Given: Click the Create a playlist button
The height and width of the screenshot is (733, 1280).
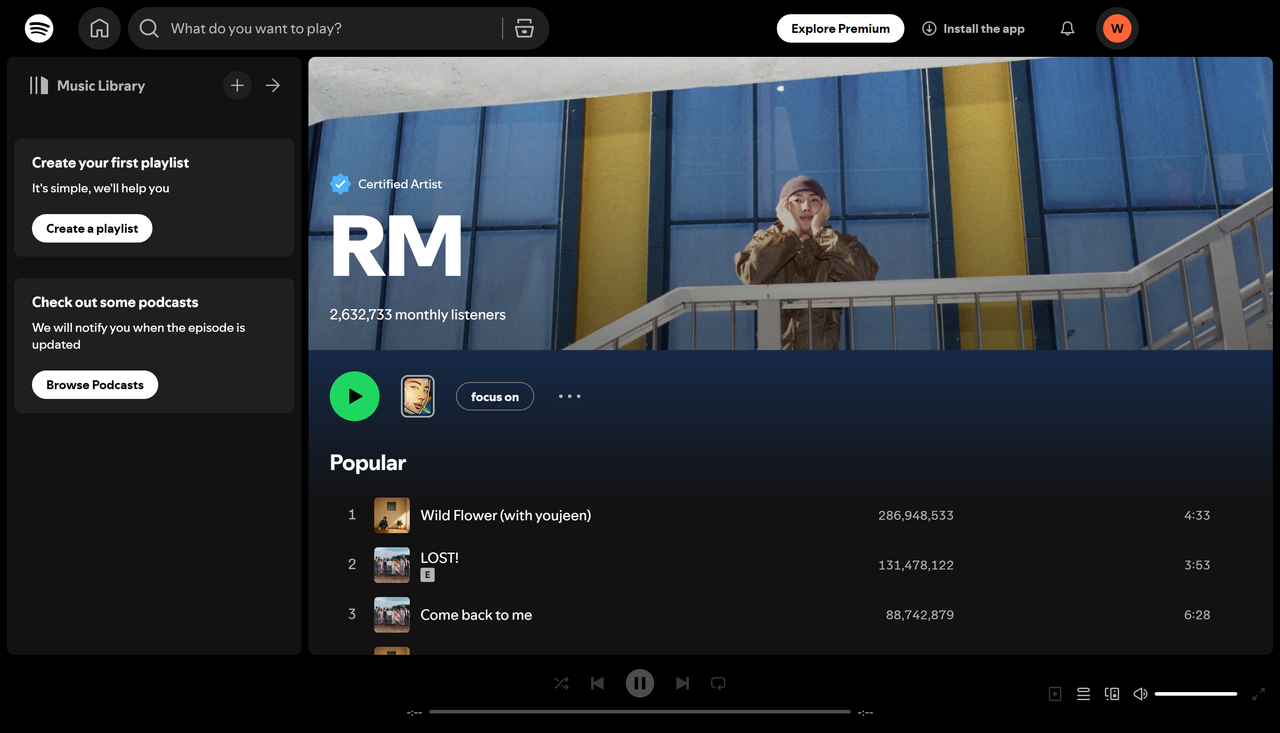Looking at the screenshot, I should [92, 229].
